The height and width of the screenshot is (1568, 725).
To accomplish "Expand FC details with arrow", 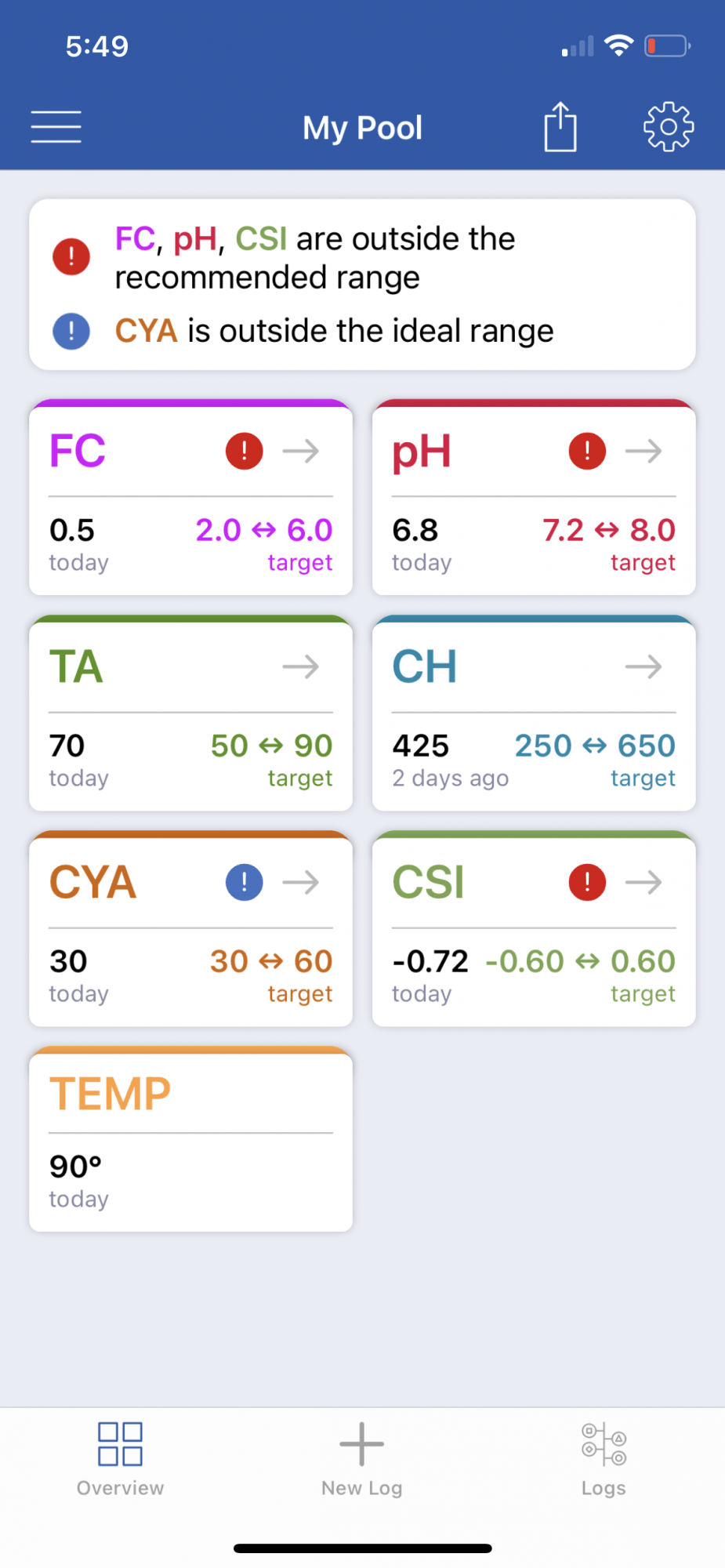I will click(x=301, y=451).
